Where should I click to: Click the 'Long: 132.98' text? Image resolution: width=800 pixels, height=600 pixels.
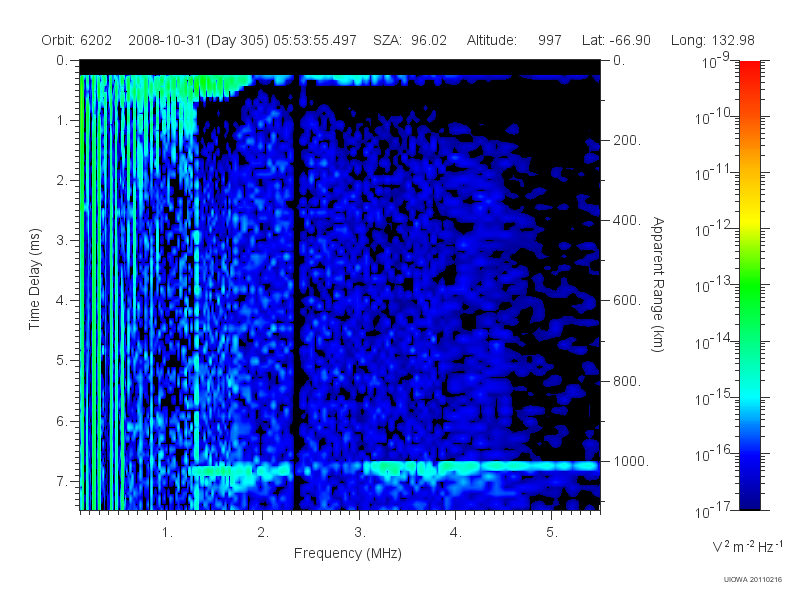tap(712, 40)
